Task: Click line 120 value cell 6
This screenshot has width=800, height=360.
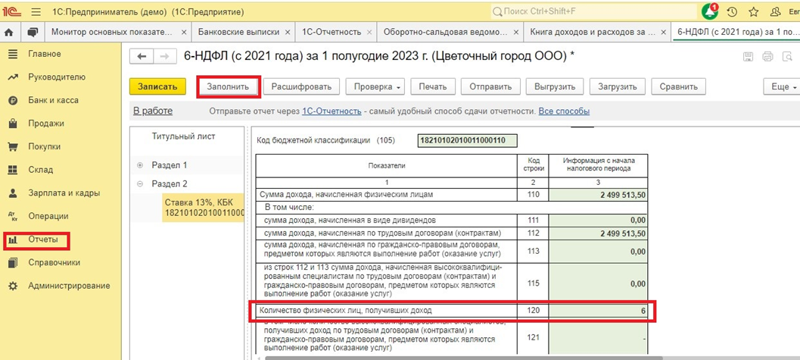Action: coord(598,311)
